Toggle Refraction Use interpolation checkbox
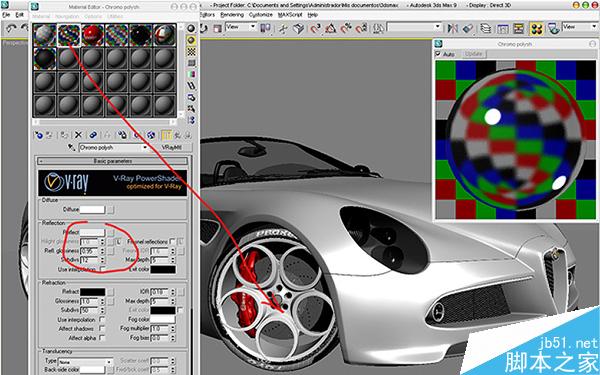Screen dimensions: 600x375 102,320
